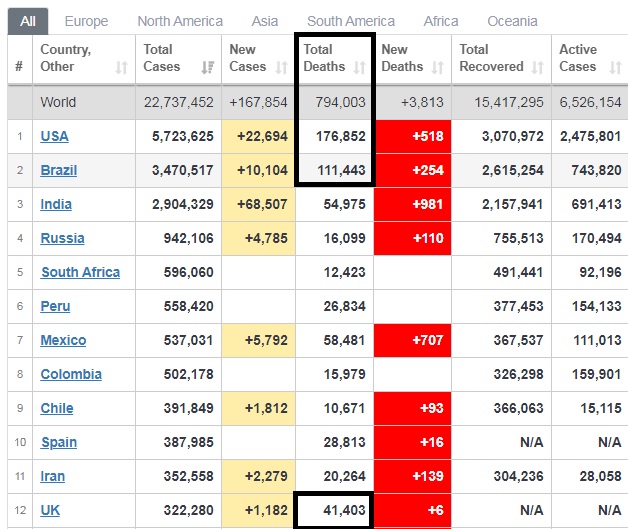Click USA new cases +22,694
The width and height of the screenshot is (628, 529).
pos(262,137)
